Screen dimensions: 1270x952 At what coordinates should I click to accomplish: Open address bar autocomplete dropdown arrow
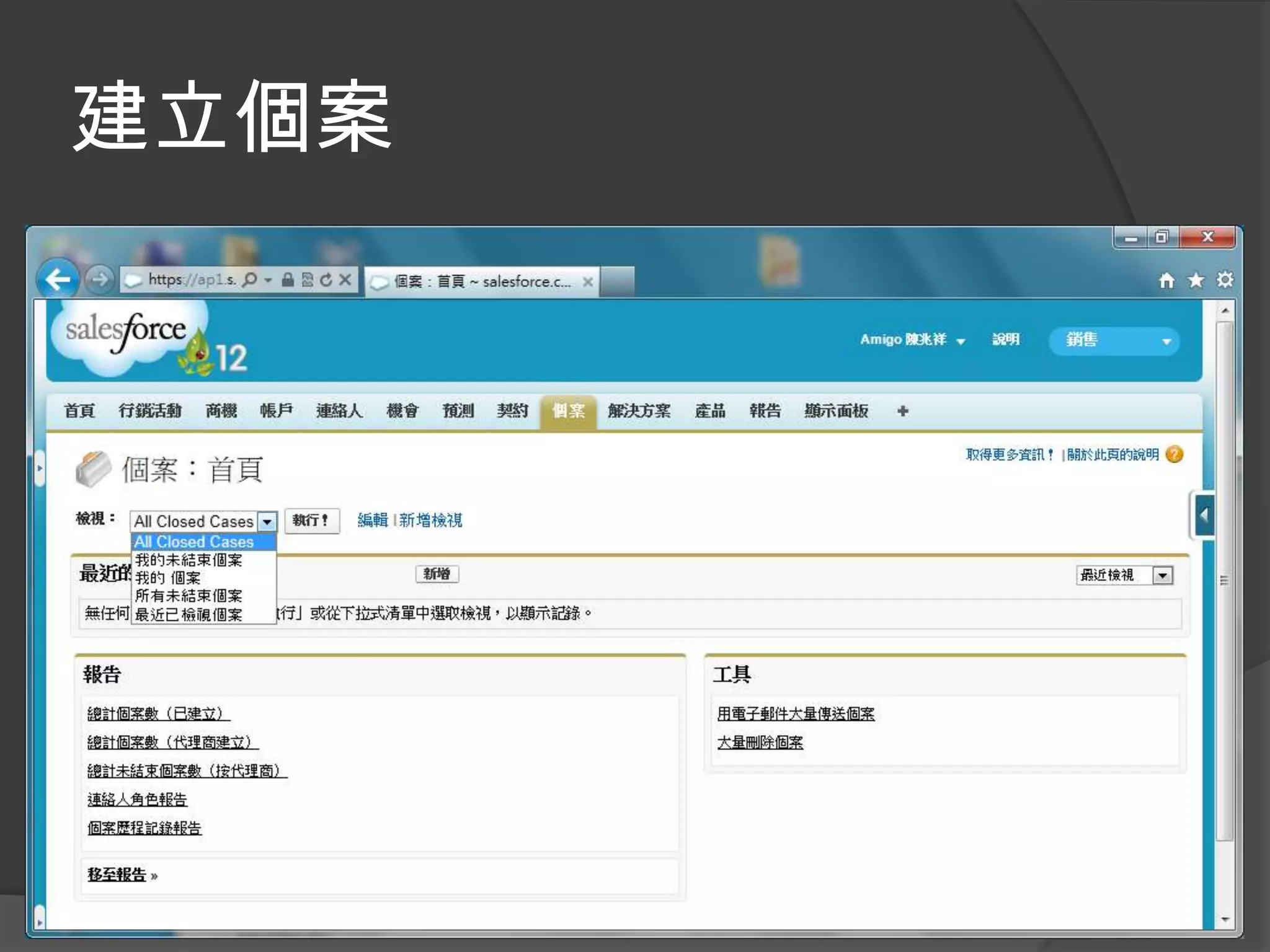tap(268, 280)
